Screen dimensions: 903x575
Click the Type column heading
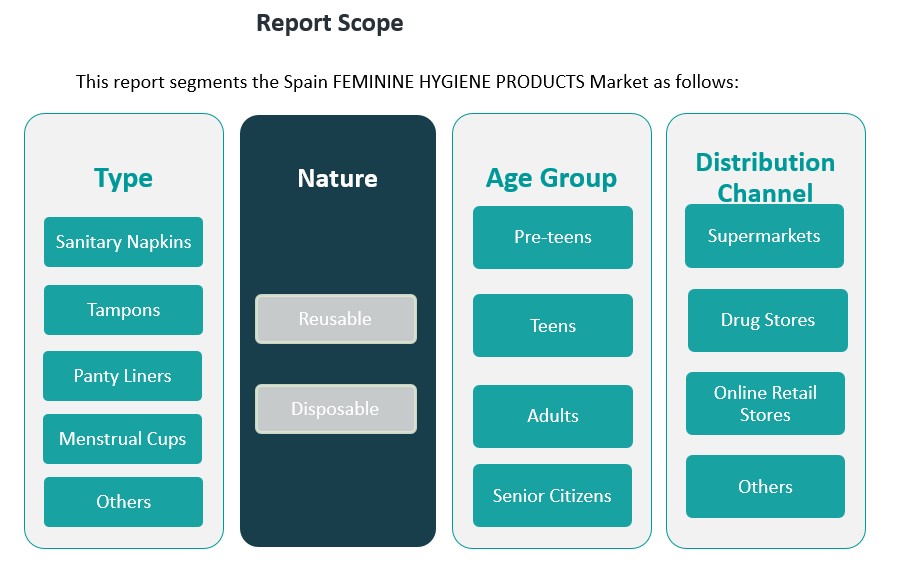pyautogui.click(x=123, y=178)
